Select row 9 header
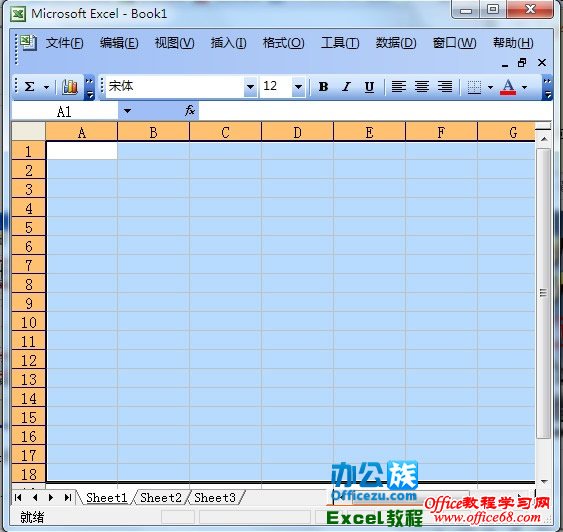The image size is (563, 532). point(29,303)
